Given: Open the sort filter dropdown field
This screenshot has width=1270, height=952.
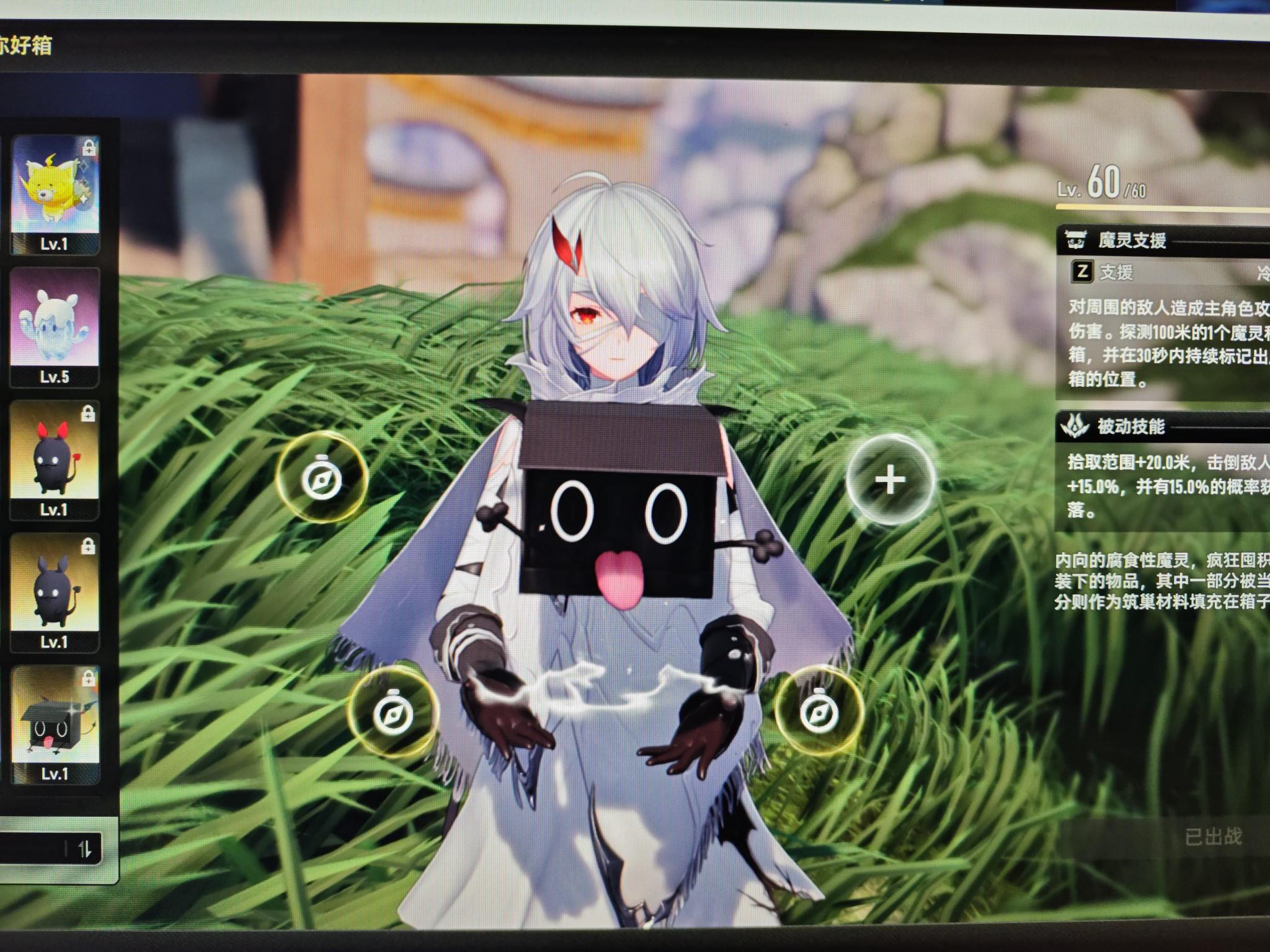Looking at the screenshot, I should (x=31, y=848).
